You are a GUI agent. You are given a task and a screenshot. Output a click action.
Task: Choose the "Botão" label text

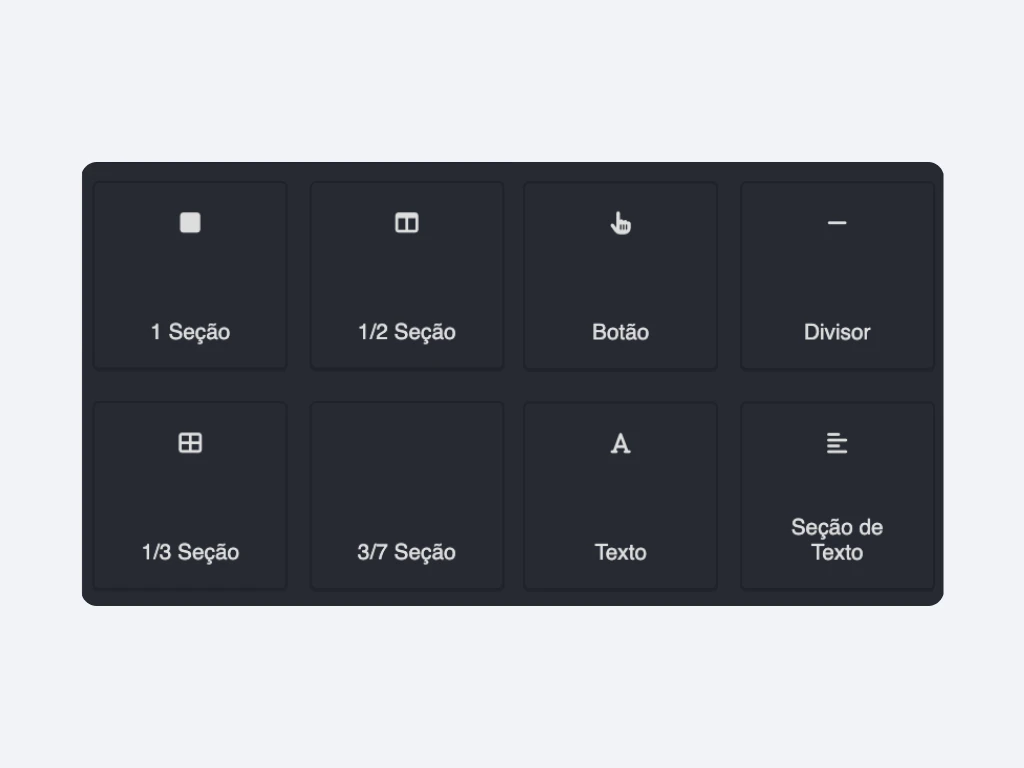point(621,332)
